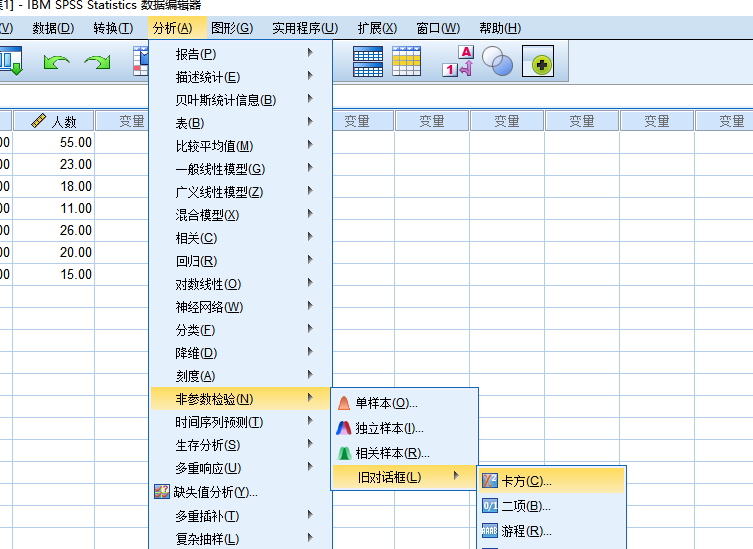Expand the 描述统计(E) submenu
The width and height of the screenshot is (753, 549).
[x=241, y=77]
